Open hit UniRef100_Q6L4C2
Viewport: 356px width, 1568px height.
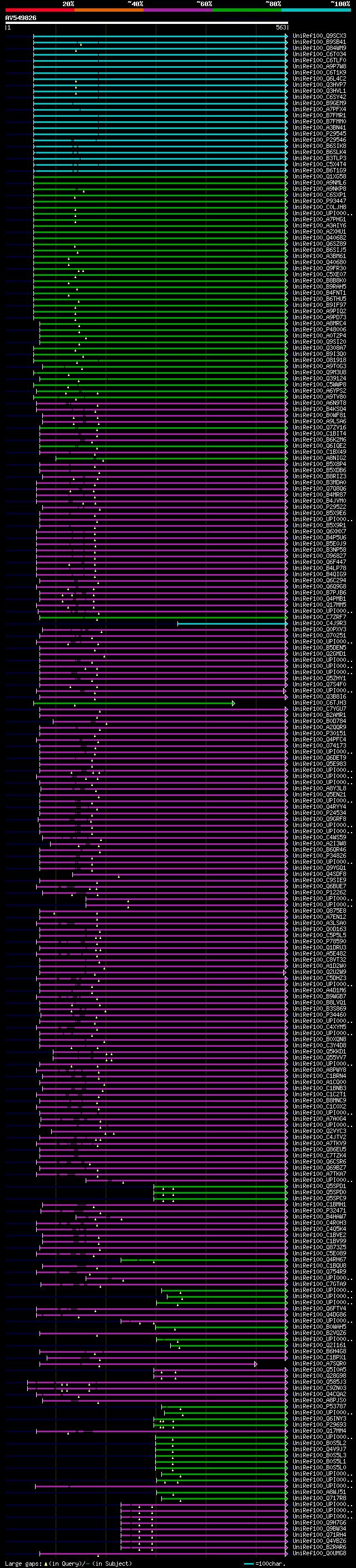tap(319, 78)
